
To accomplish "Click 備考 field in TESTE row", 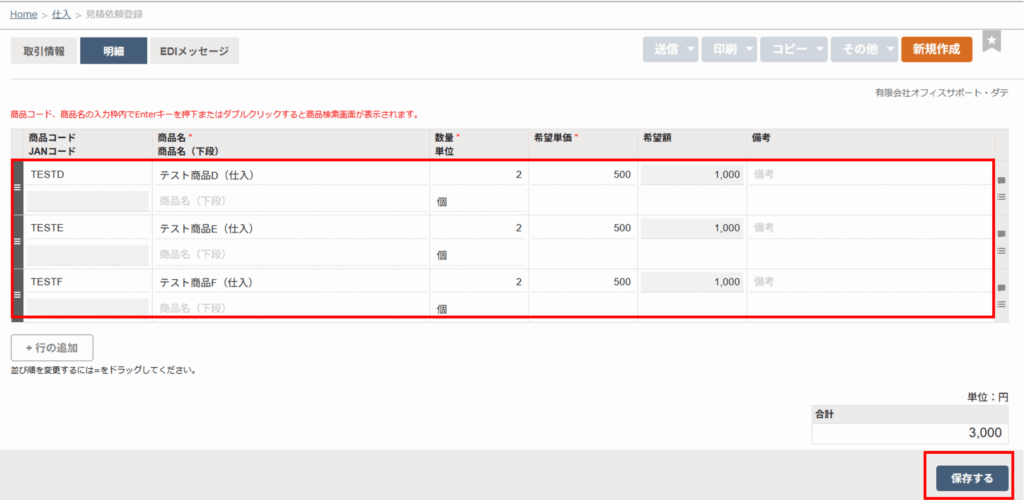I will click(870, 228).
